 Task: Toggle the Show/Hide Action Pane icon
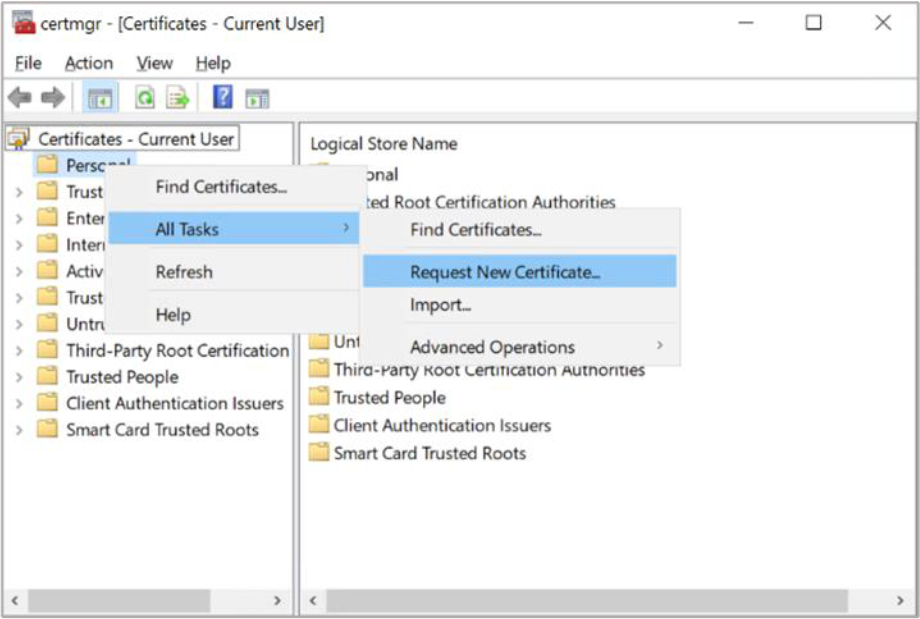[257, 98]
